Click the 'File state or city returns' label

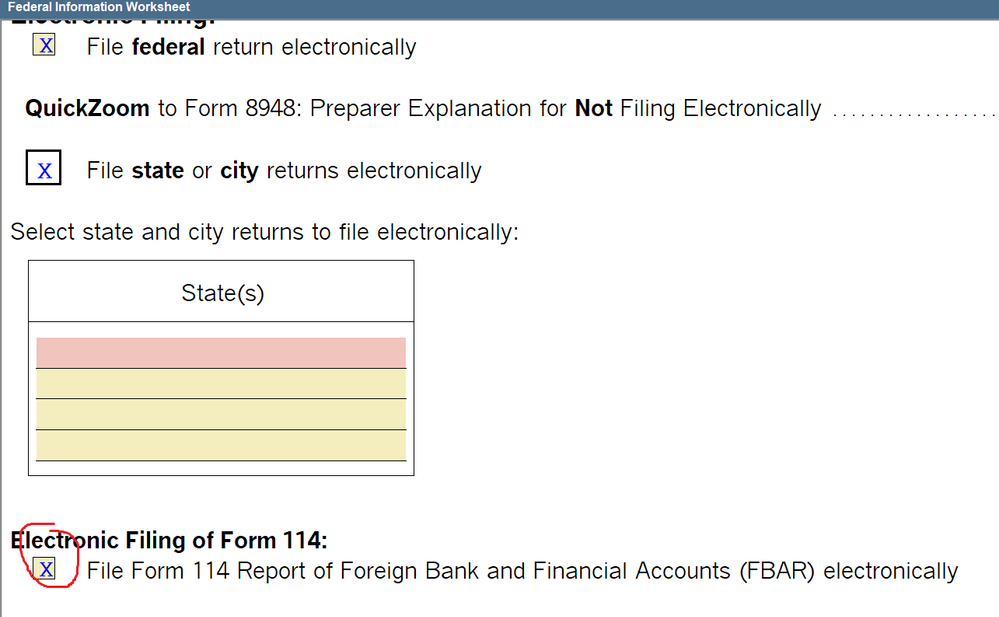pyautogui.click(x=284, y=171)
